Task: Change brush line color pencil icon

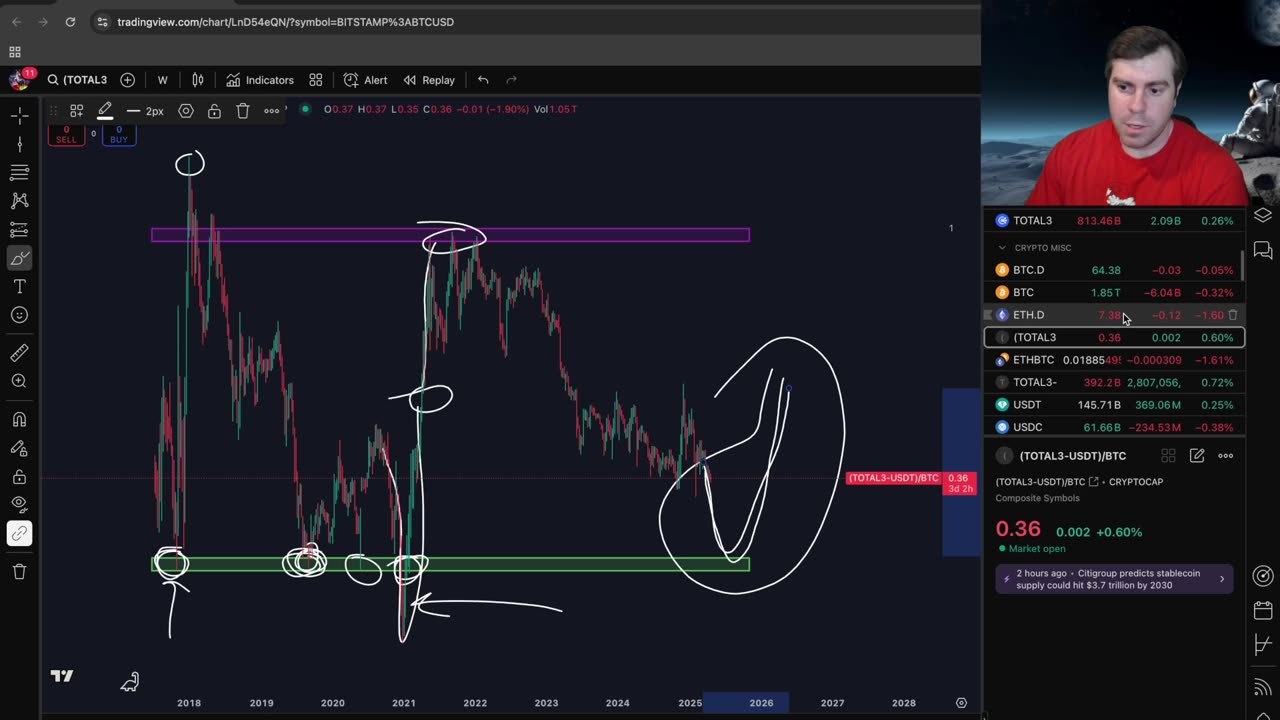Action: [x=105, y=111]
